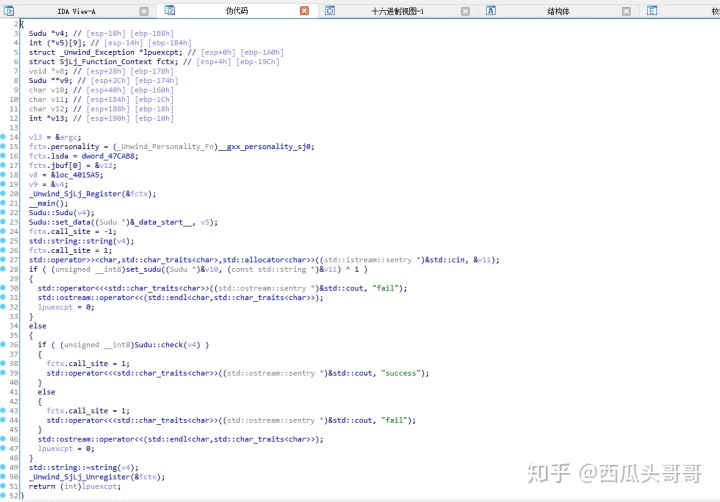Click the blue dot at line 20
Screen dimensions: 720x502
tap(3, 193)
